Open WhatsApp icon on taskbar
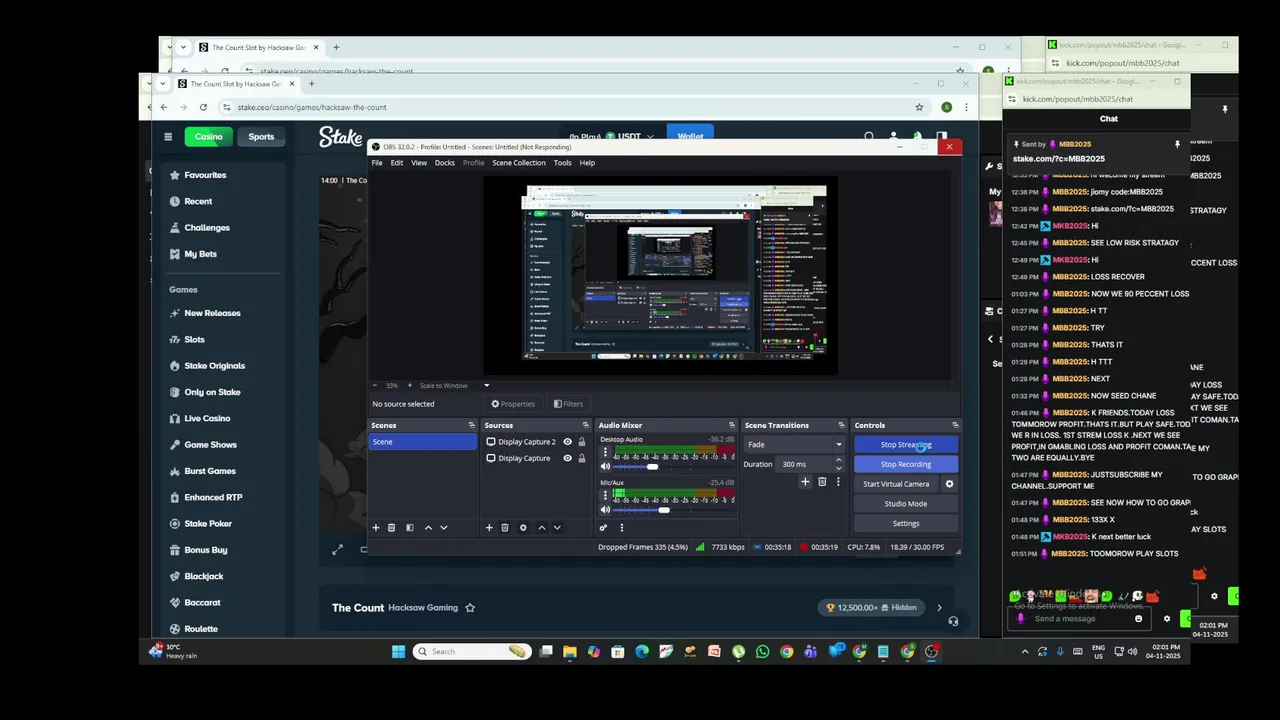Image resolution: width=1280 pixels, height=720 pixels. (763, 652)
